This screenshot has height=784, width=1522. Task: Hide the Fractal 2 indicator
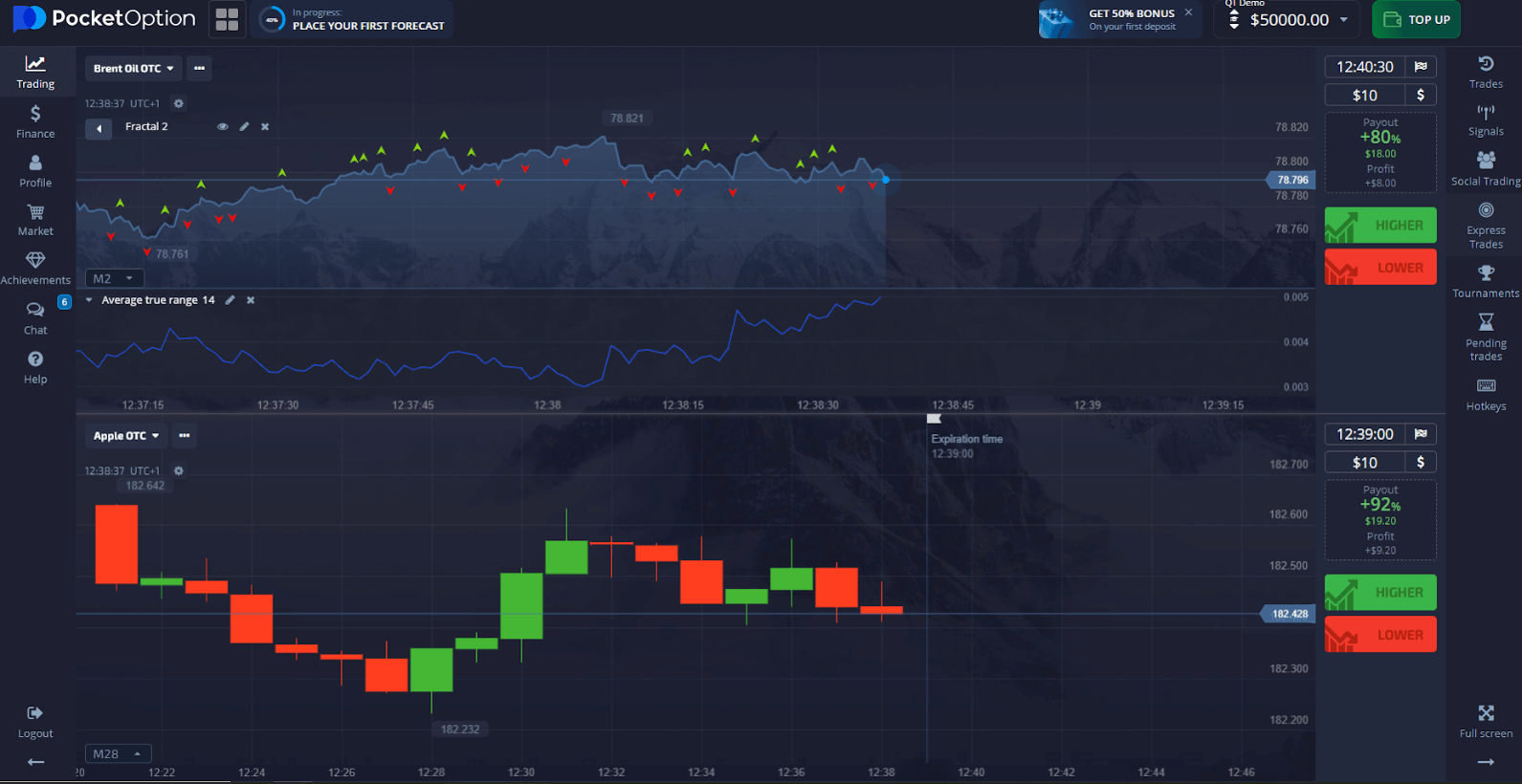click(x=223, y=126)
